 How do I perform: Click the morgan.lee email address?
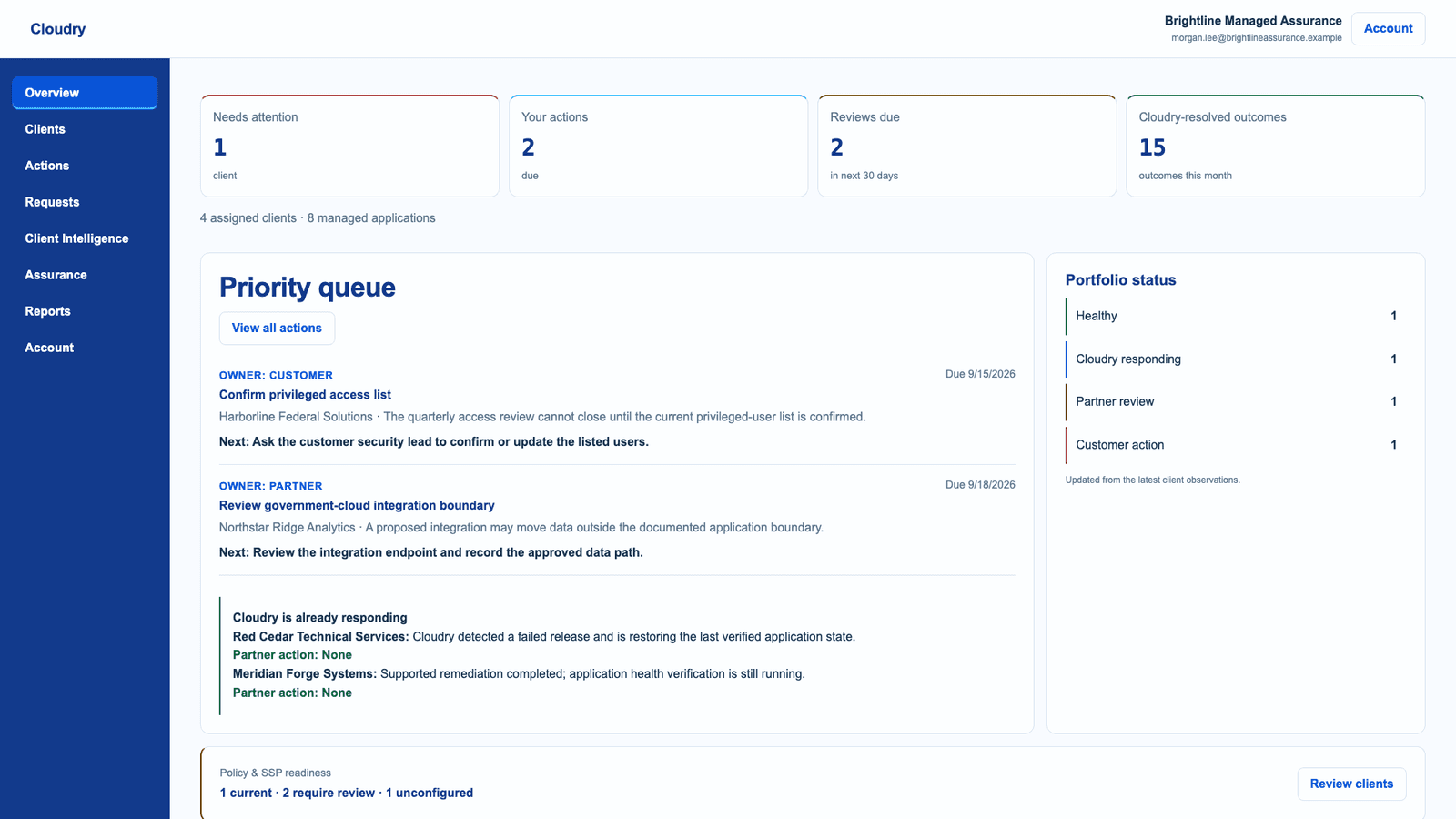point(1256,38)
